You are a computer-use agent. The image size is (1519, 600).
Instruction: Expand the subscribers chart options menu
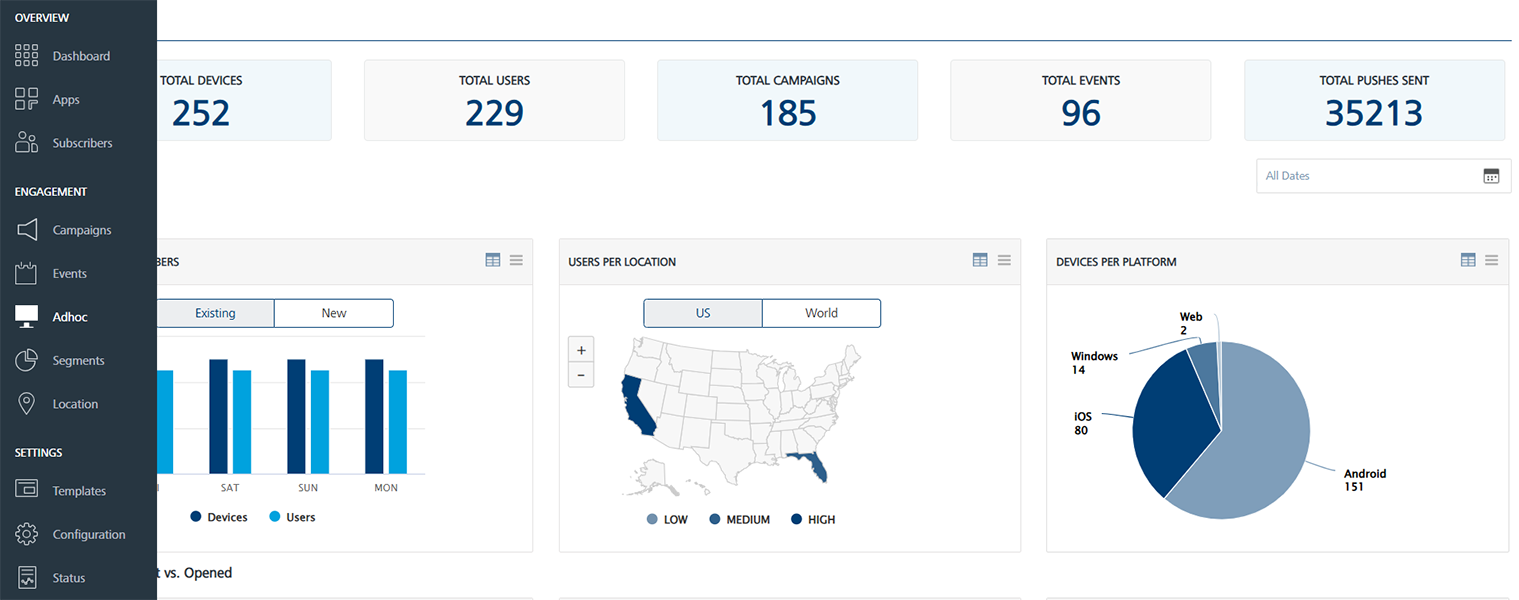click(x=516, y=261)
